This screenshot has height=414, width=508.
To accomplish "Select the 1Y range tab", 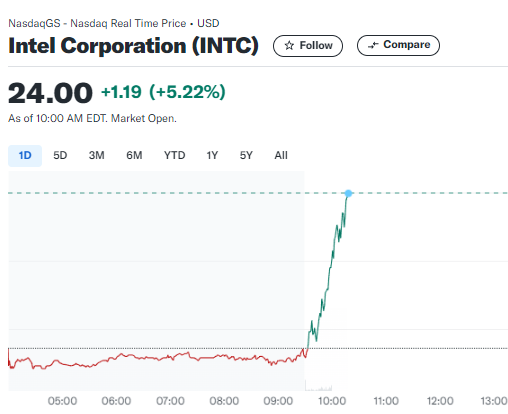I will click(212, 156).
